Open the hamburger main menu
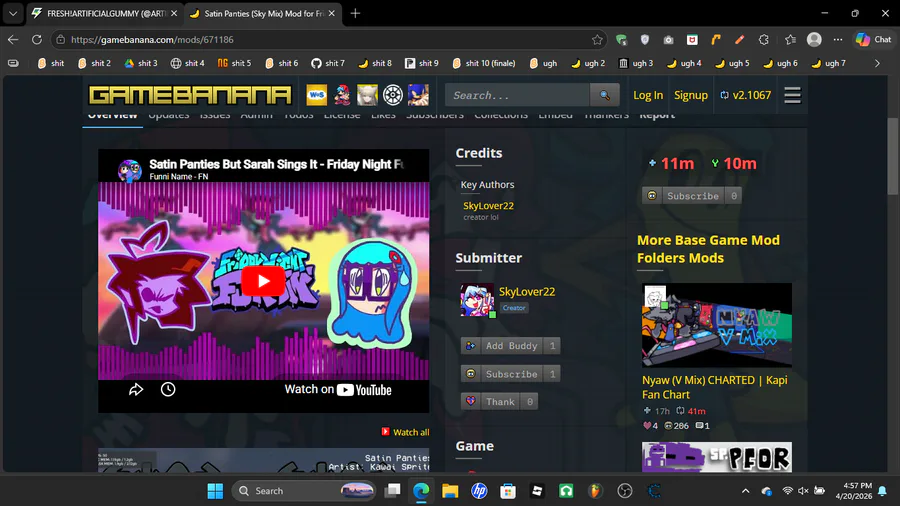Image resolution: width=900 pixels, height=506 pixels. point(792,95)
